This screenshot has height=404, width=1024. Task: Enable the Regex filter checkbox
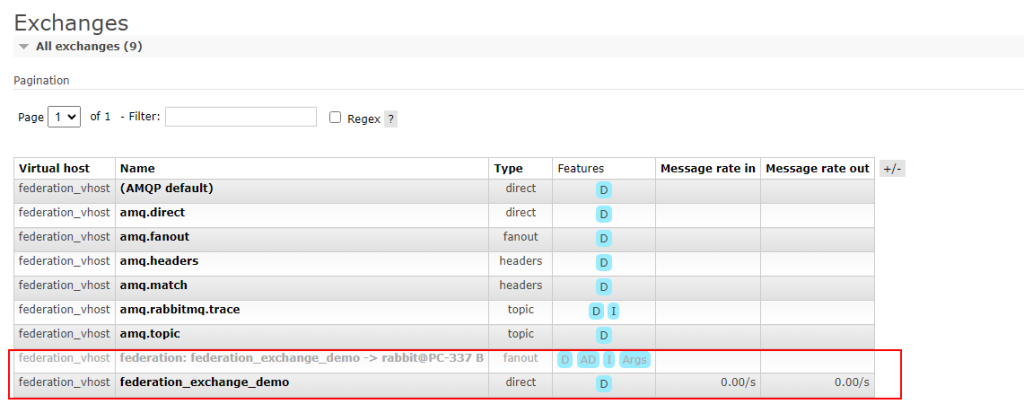pyautogui.click(x=336, y=117)
